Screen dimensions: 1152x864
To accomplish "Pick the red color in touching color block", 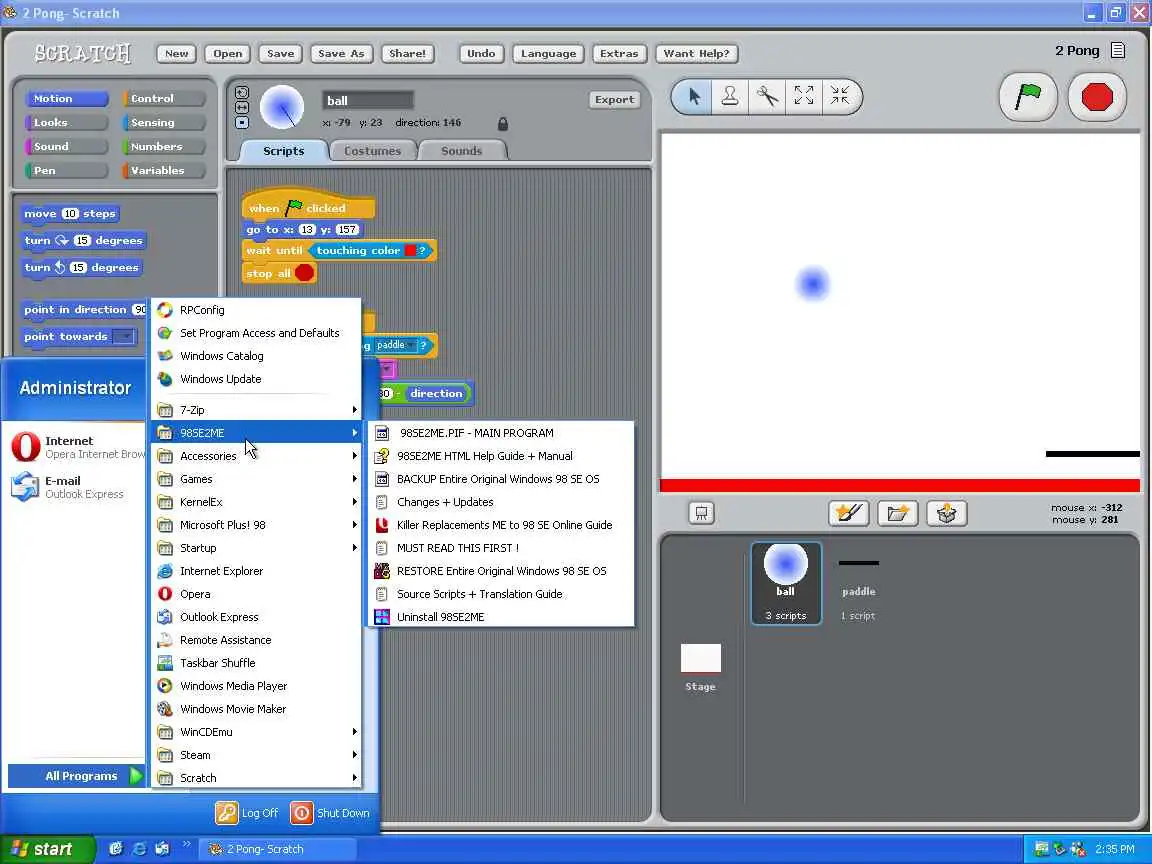I will (x=410, y=251).
